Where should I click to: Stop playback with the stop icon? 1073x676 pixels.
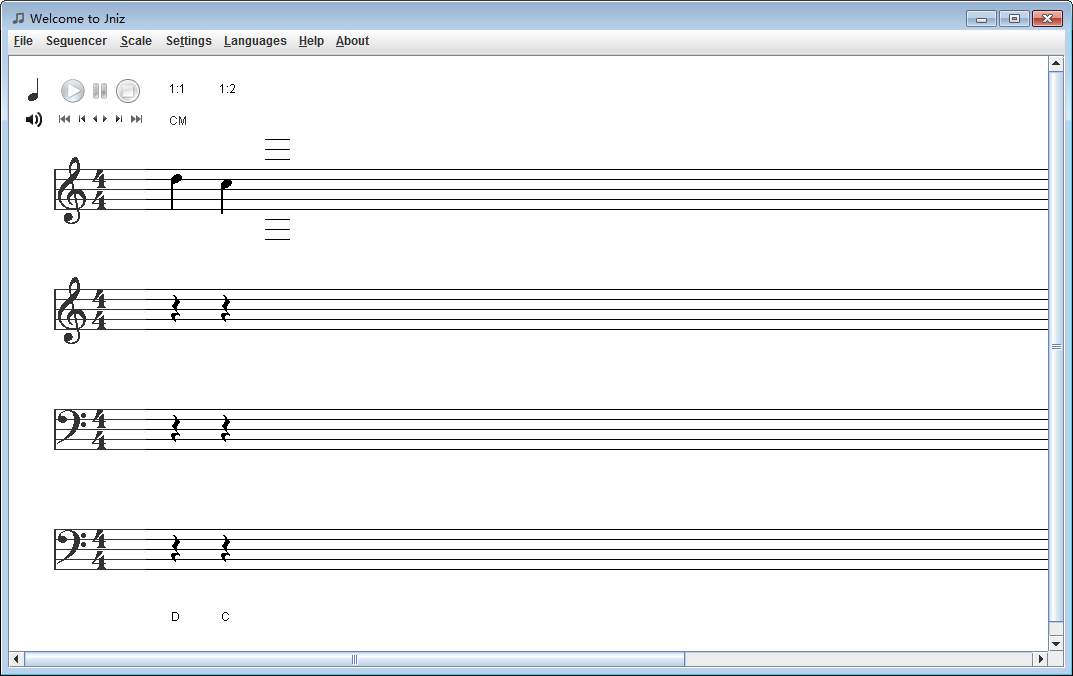coord(128,90)
